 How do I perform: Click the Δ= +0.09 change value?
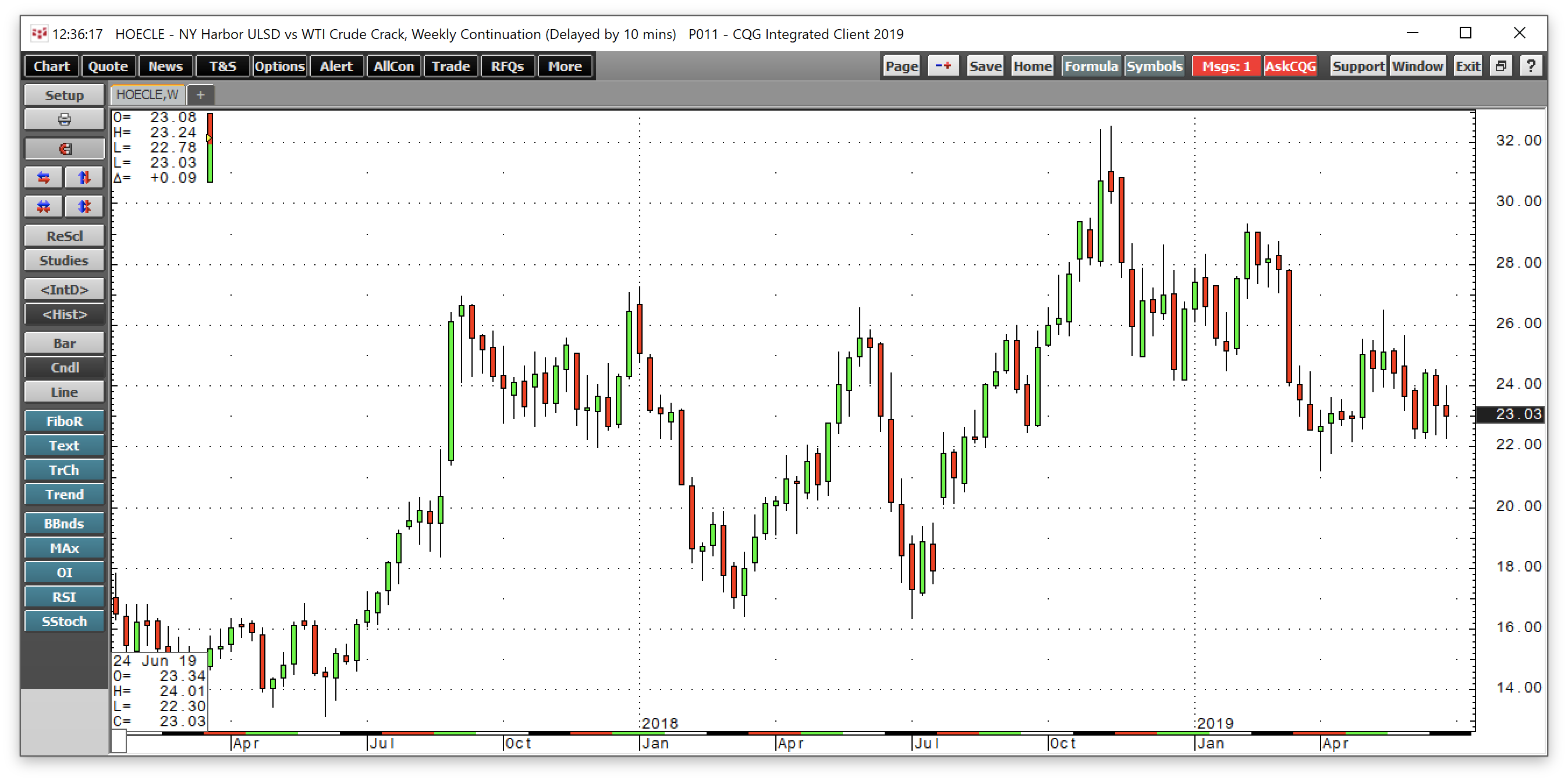click(155, 177)
